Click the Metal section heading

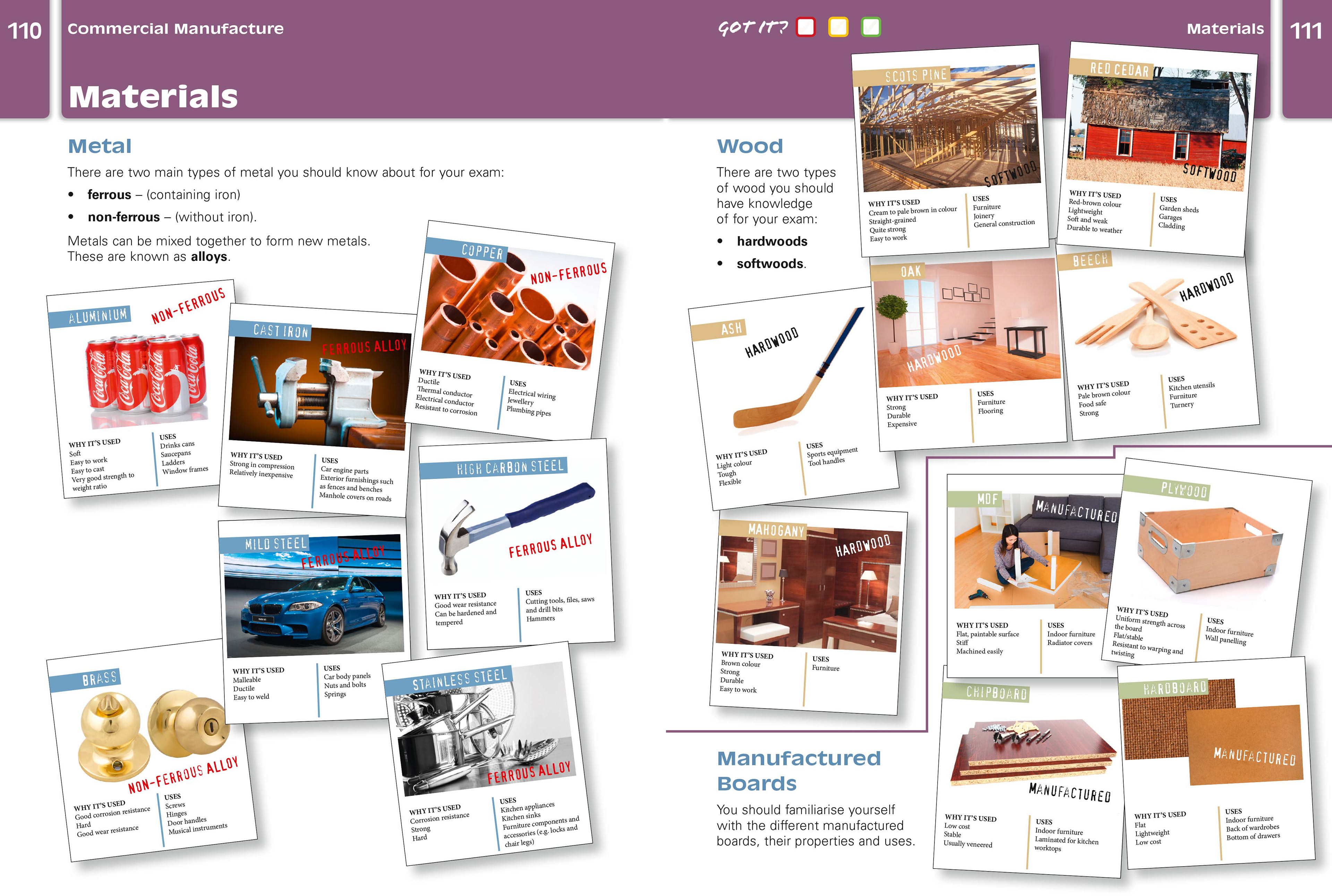100,146
